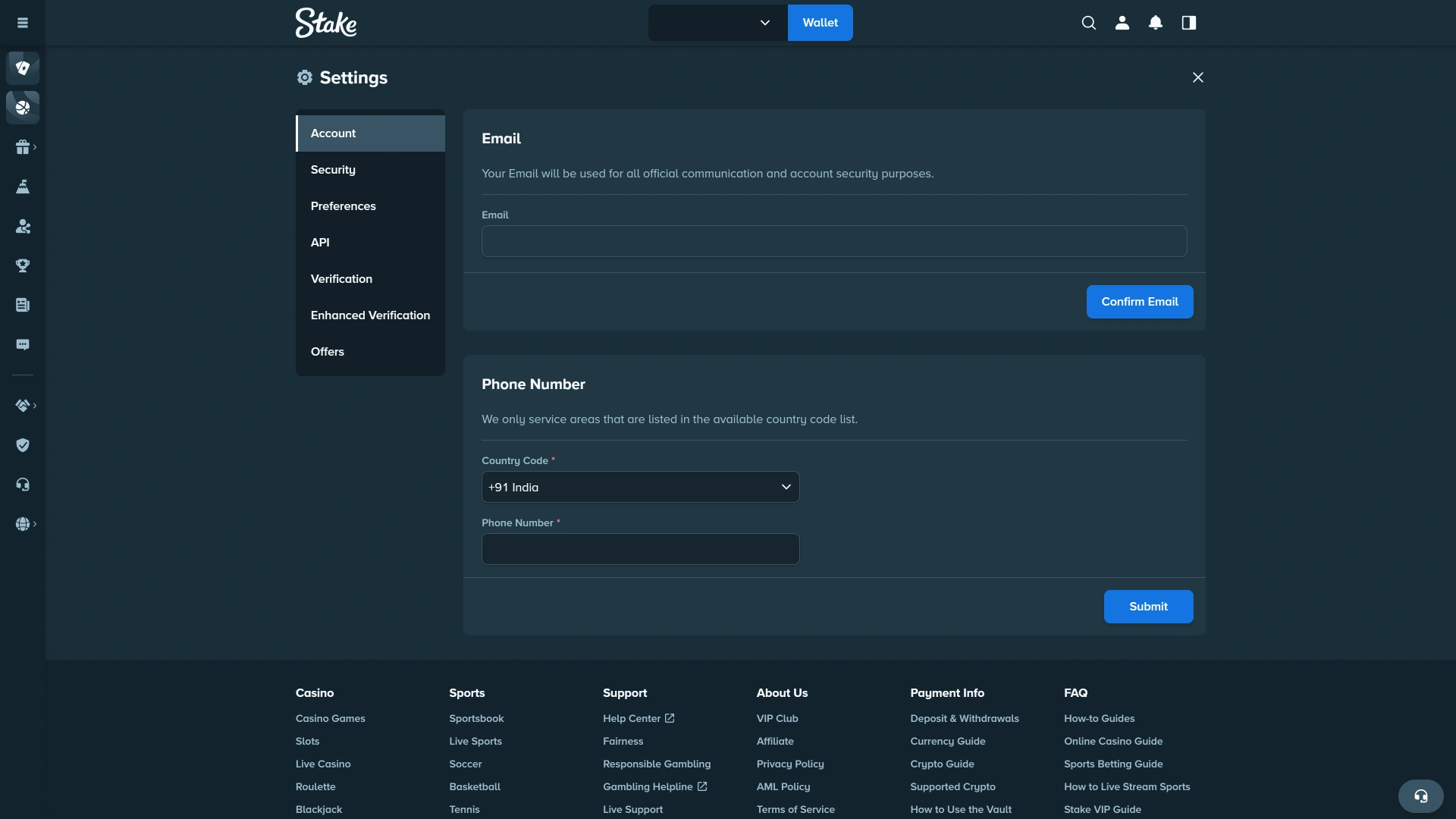Screen dimensions: 1456x819
Task: Open Deposit & Withdrawals footer link
Action: 965,718
